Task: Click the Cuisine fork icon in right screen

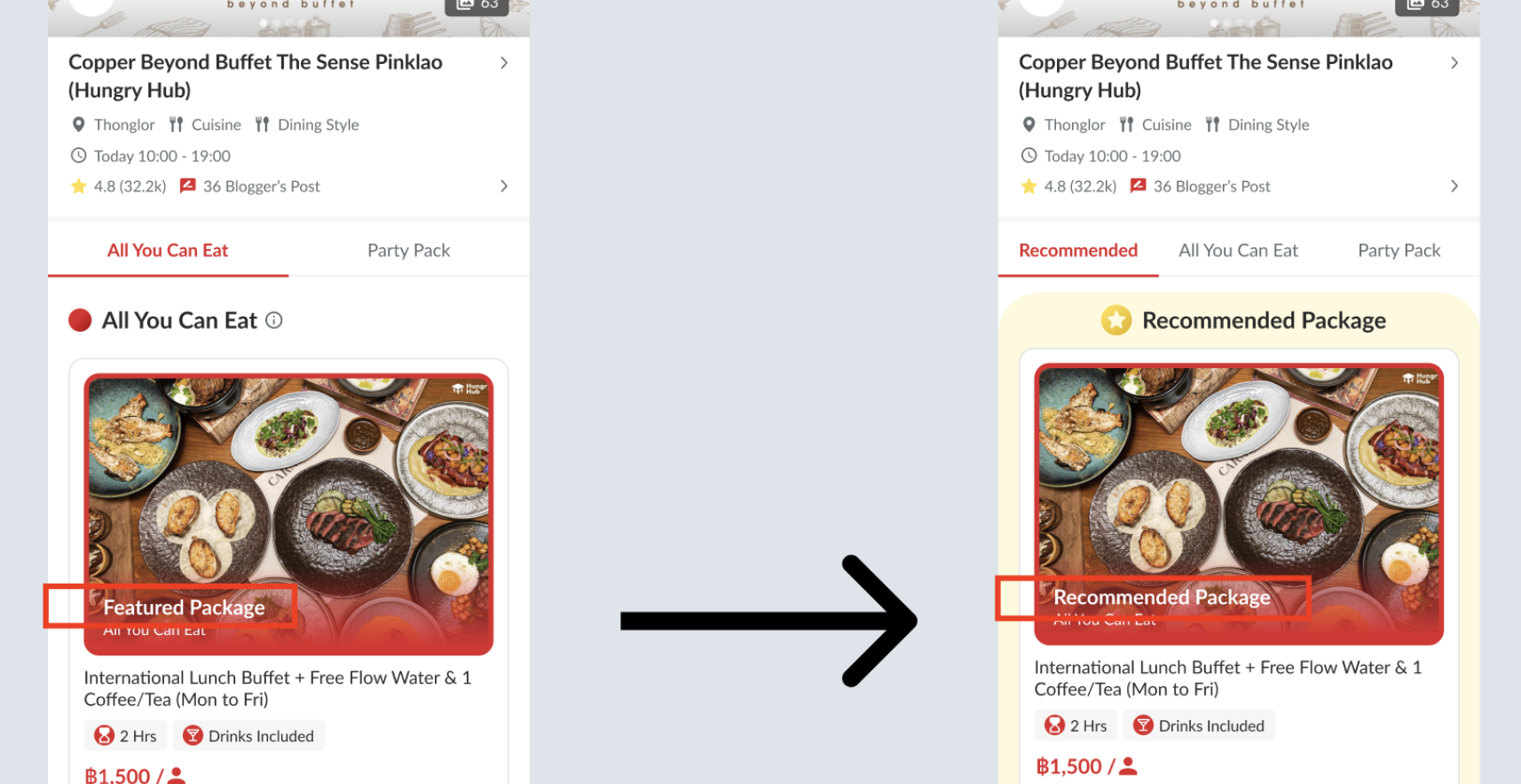Action: pyautogui.click(x=1126, y=125)
